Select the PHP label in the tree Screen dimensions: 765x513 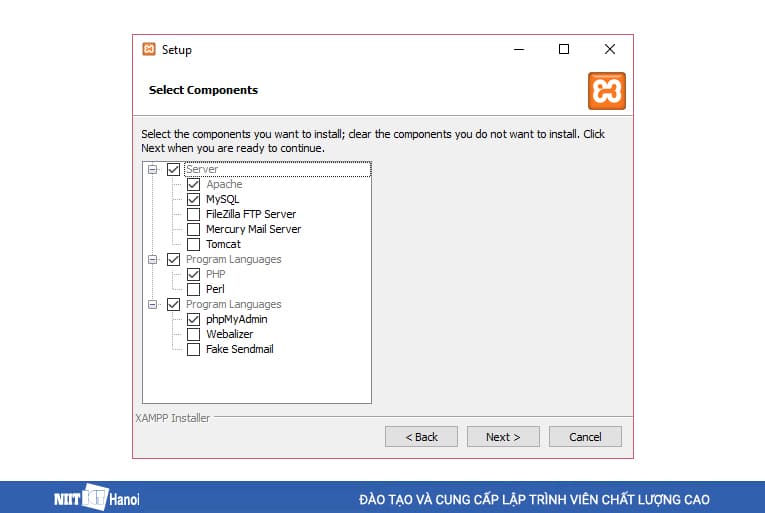216,274
